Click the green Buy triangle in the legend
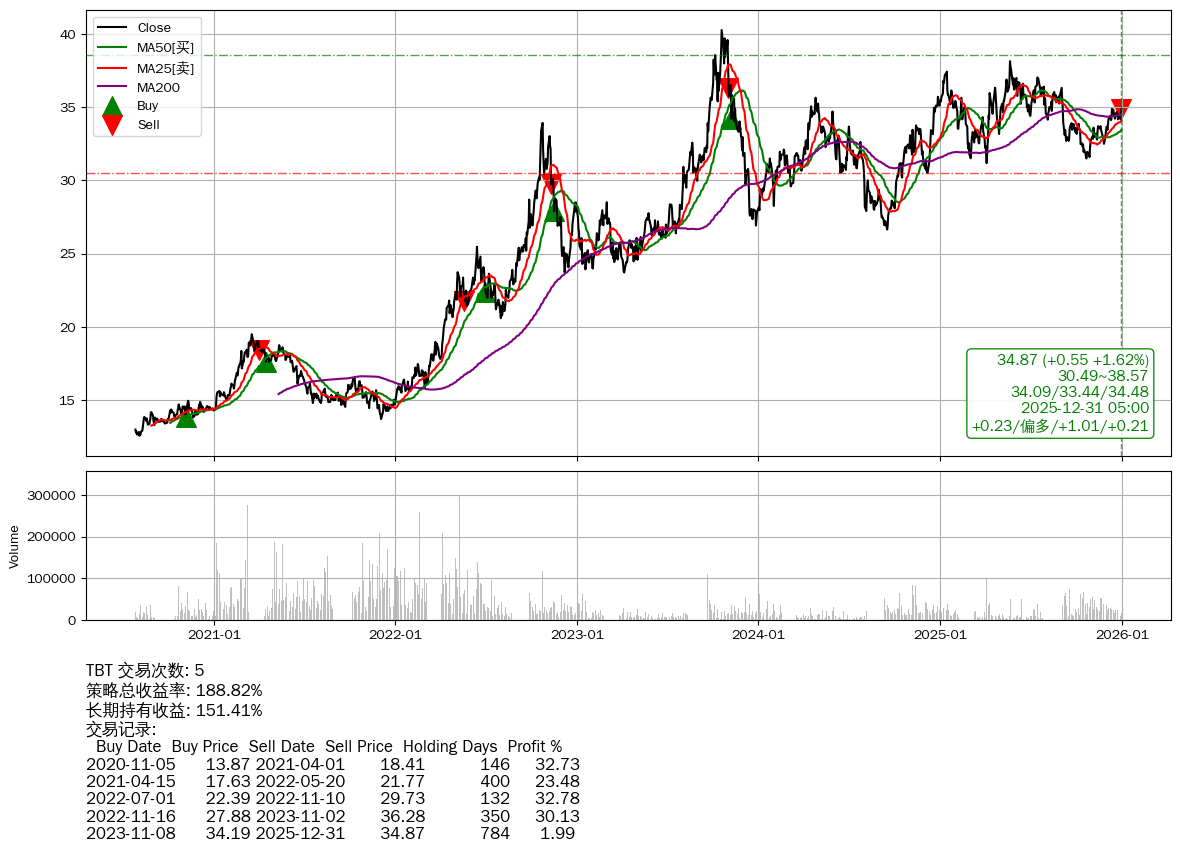This screenshot has height=852, width=1180. 113,107
